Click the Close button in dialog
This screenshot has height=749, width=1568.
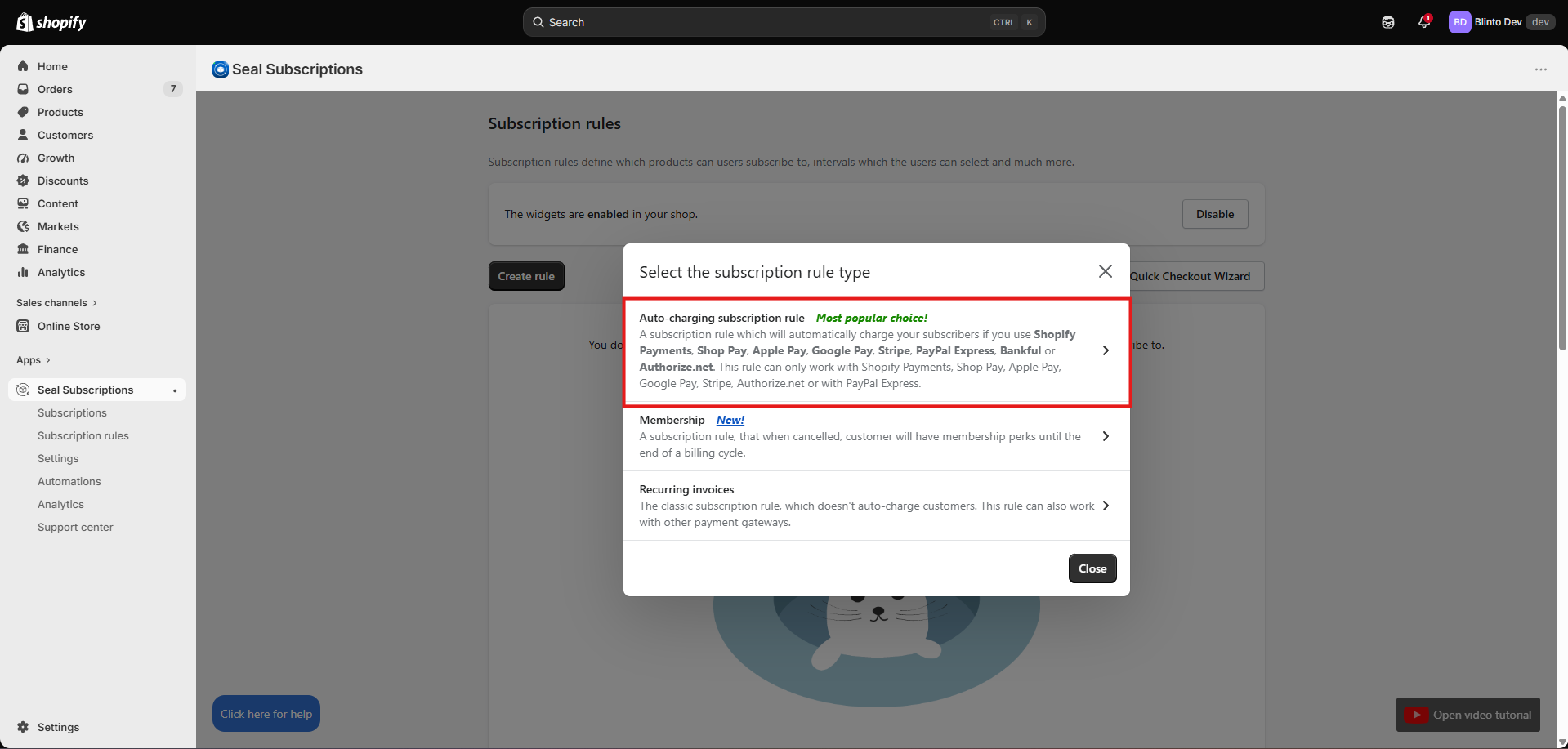pos(1092,568)
